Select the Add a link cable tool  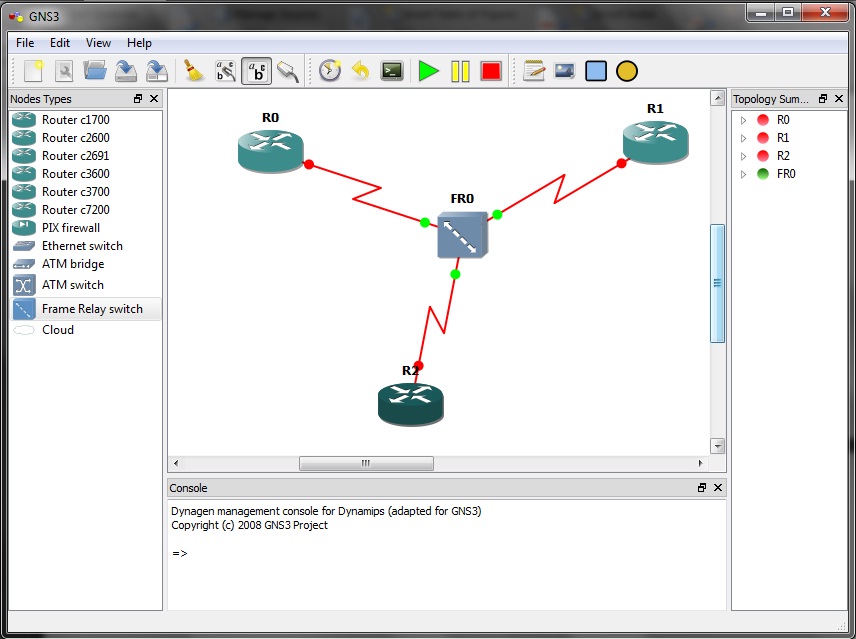tap(289, 71)
